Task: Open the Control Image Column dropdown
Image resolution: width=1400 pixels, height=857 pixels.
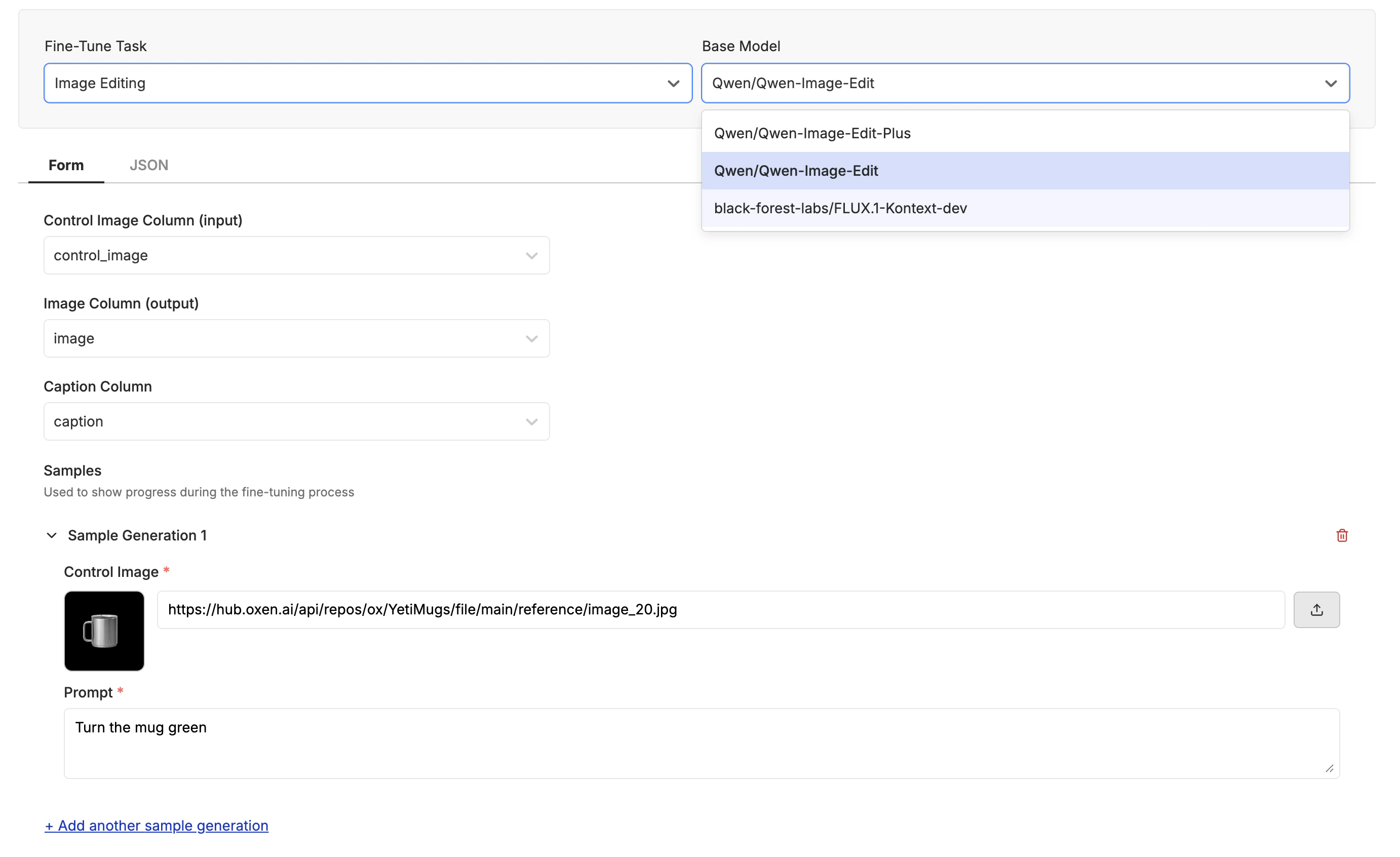Action: pos(296,255)
